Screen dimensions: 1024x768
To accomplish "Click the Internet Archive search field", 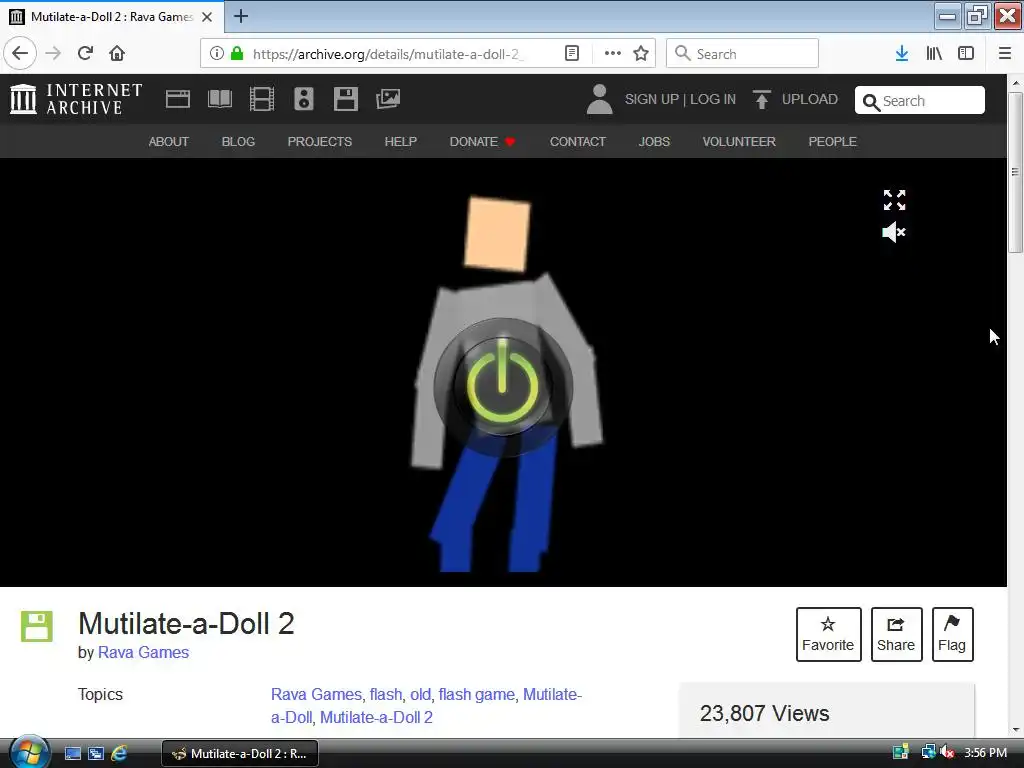I will click(x=920, y=101).
